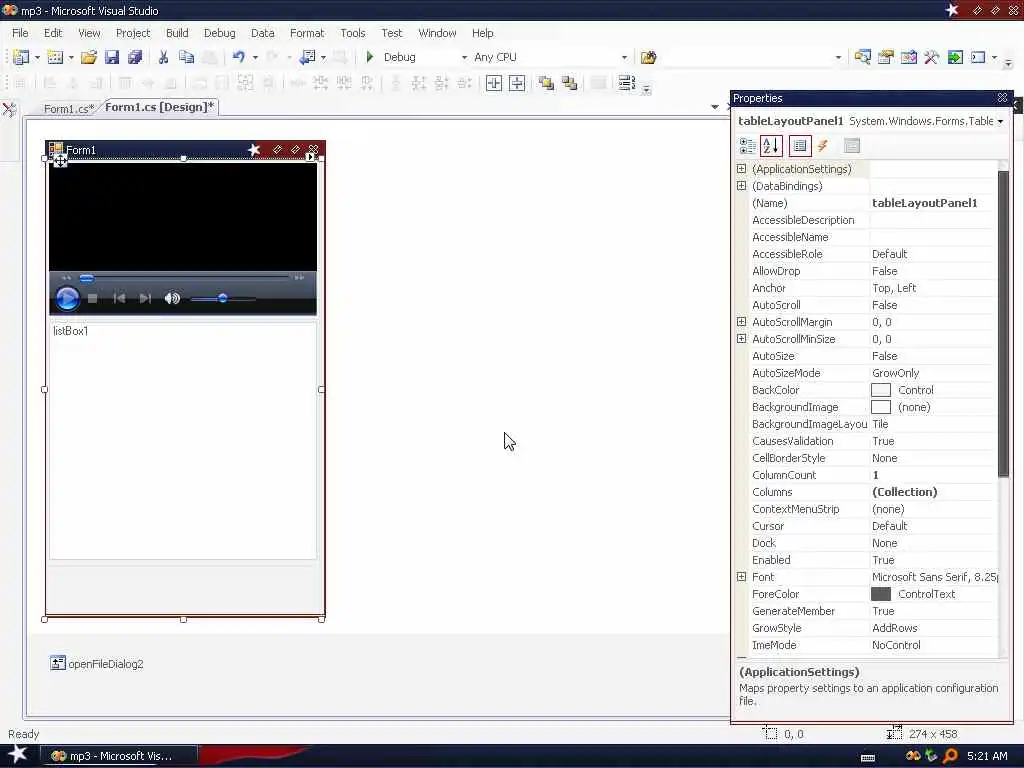Open the Object Browser toolbar icon
The width and height of the screenshot is (1024, 768).
pos(908,57)
